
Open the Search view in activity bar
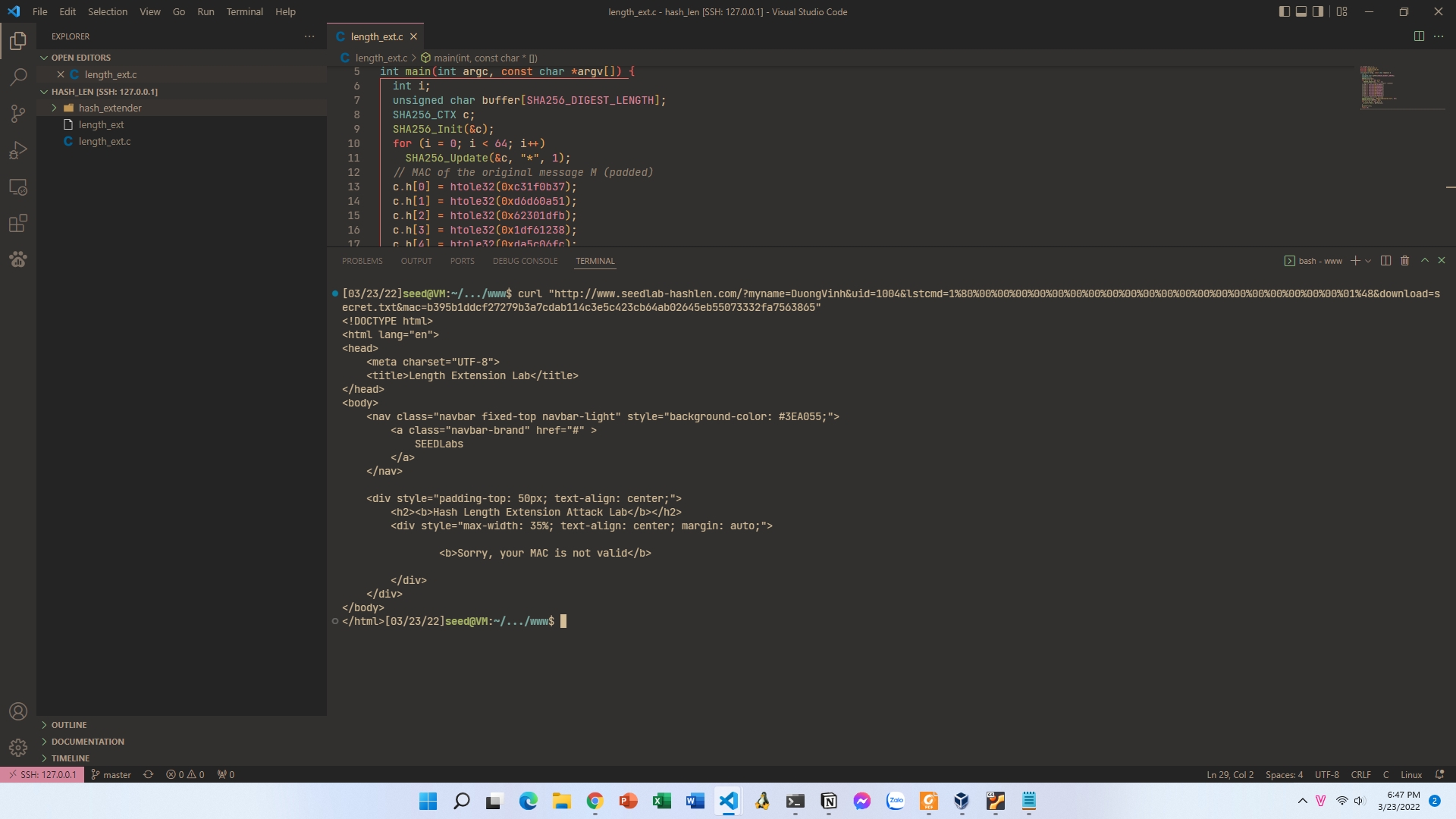point(18,77)
